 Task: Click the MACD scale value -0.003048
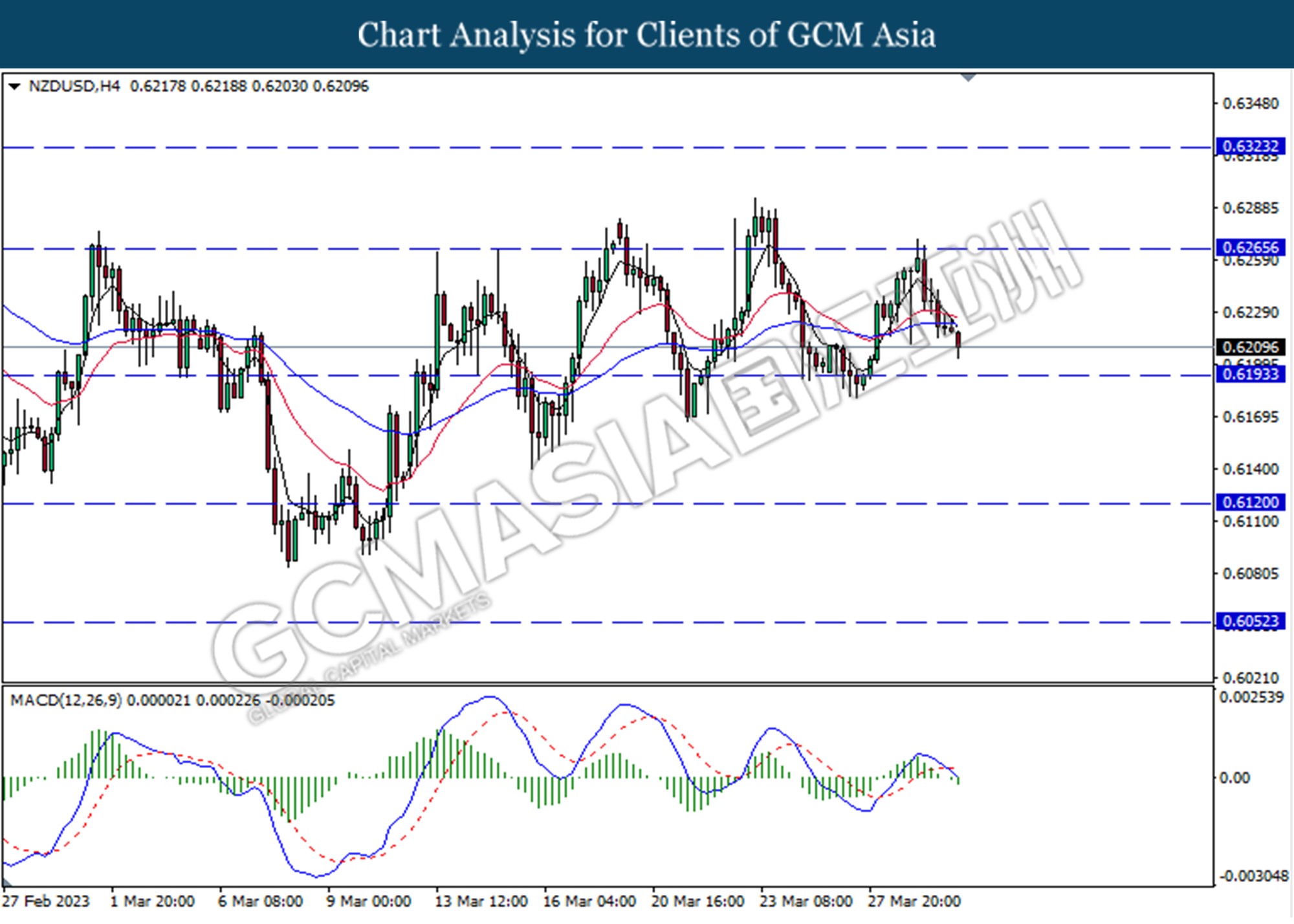coord(1254,875)
